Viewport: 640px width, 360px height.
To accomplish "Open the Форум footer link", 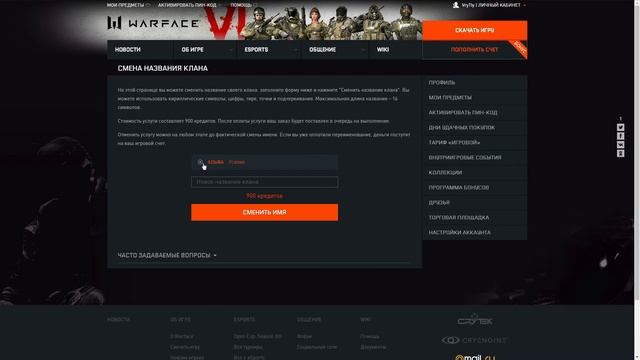I will point(304,336).
